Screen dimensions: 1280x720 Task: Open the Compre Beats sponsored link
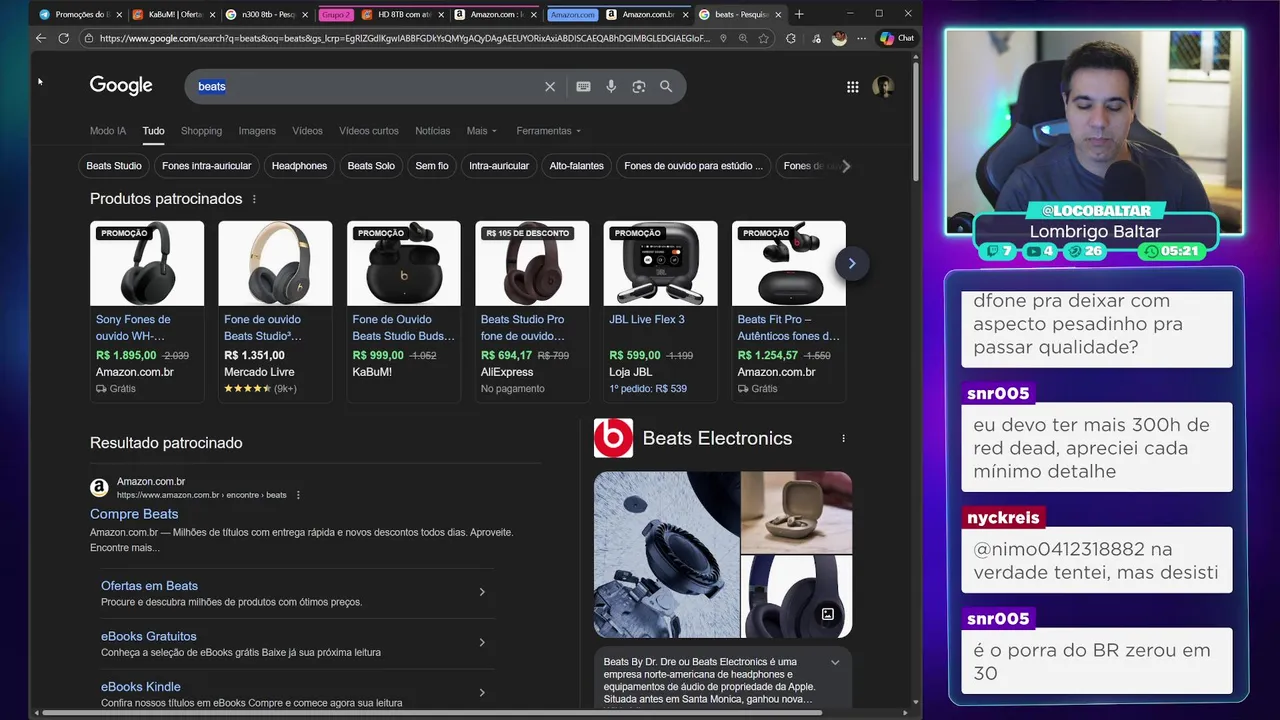click(x=134, y=514)
